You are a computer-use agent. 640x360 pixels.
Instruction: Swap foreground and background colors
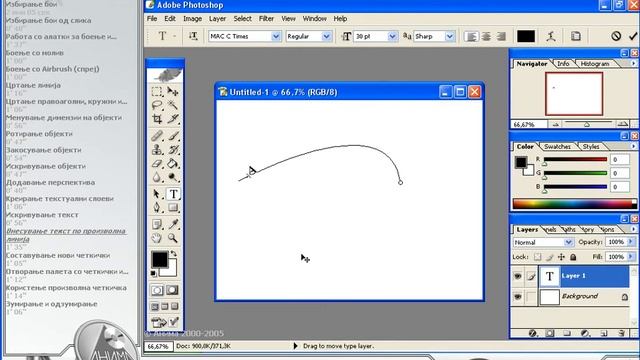click(x=173, y=253)
